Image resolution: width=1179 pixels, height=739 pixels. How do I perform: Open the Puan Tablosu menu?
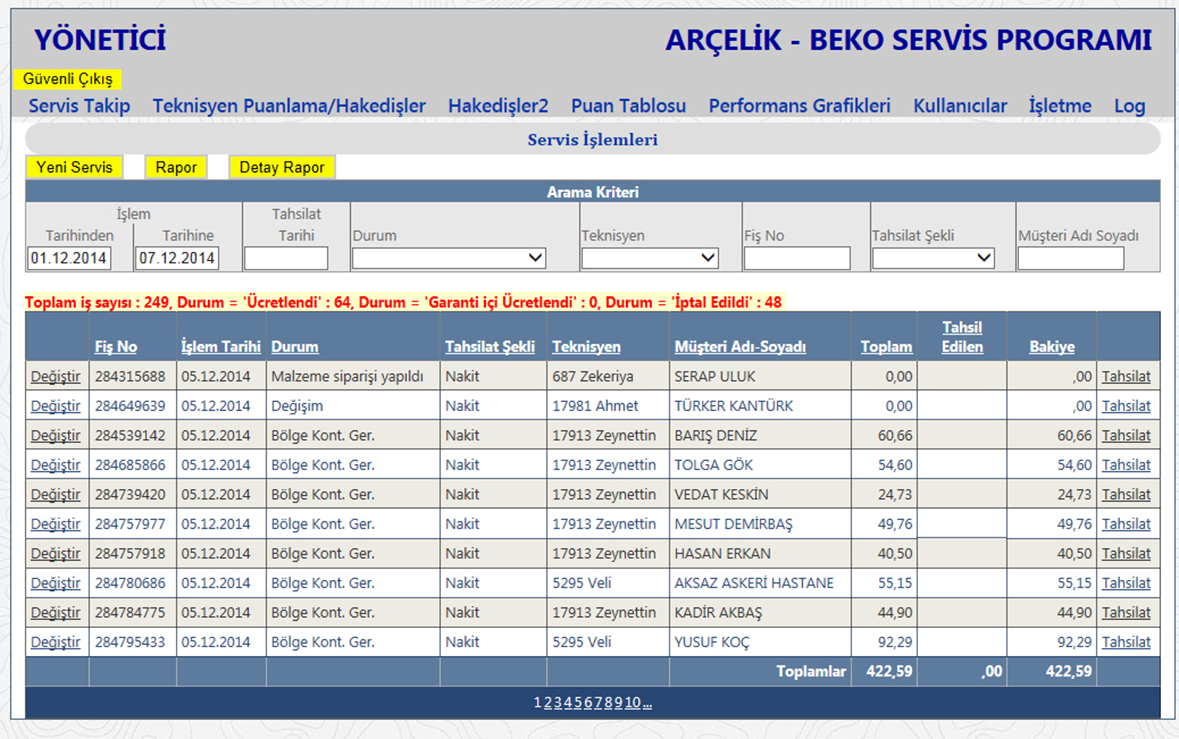(x=628, y=106)
